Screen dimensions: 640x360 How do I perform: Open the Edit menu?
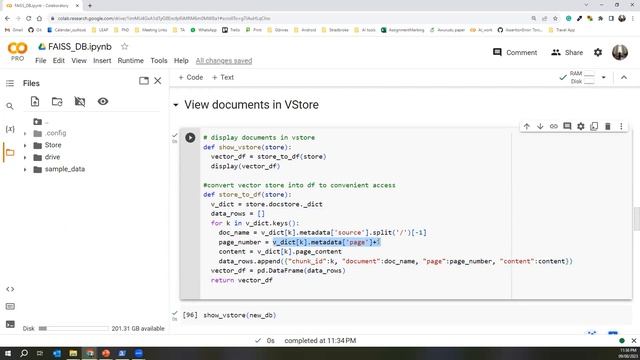pyautogui.click(x=58, y=60)
